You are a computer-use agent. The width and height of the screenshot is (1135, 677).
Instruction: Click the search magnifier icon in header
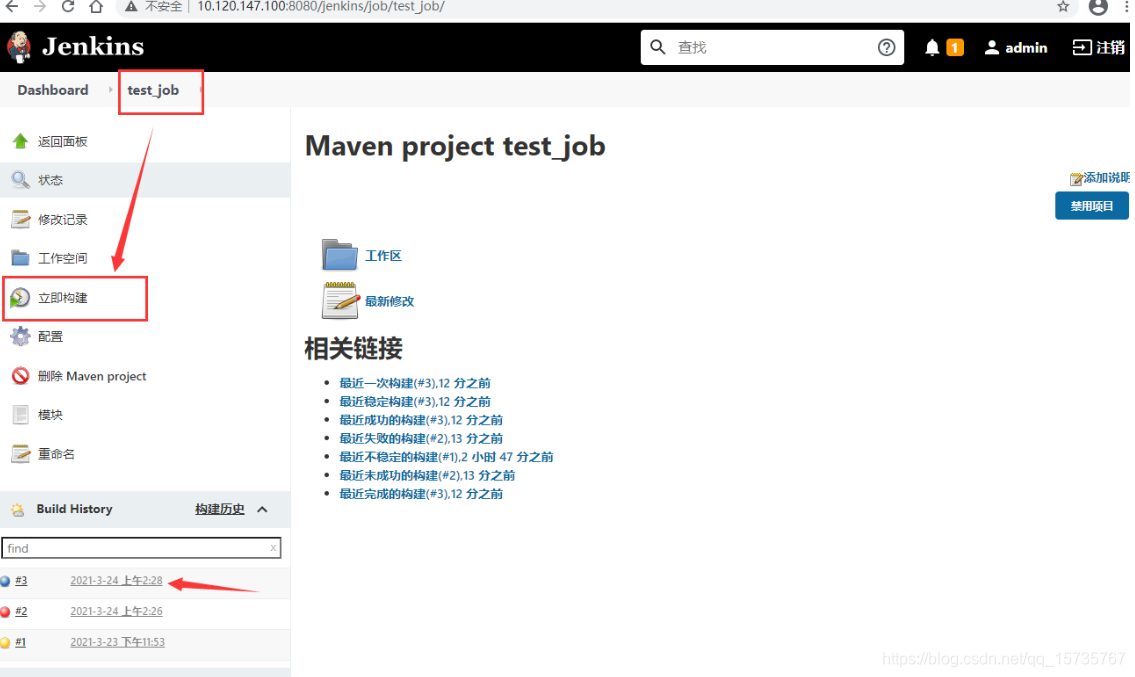pyautogui.click(x=657, y=47)
